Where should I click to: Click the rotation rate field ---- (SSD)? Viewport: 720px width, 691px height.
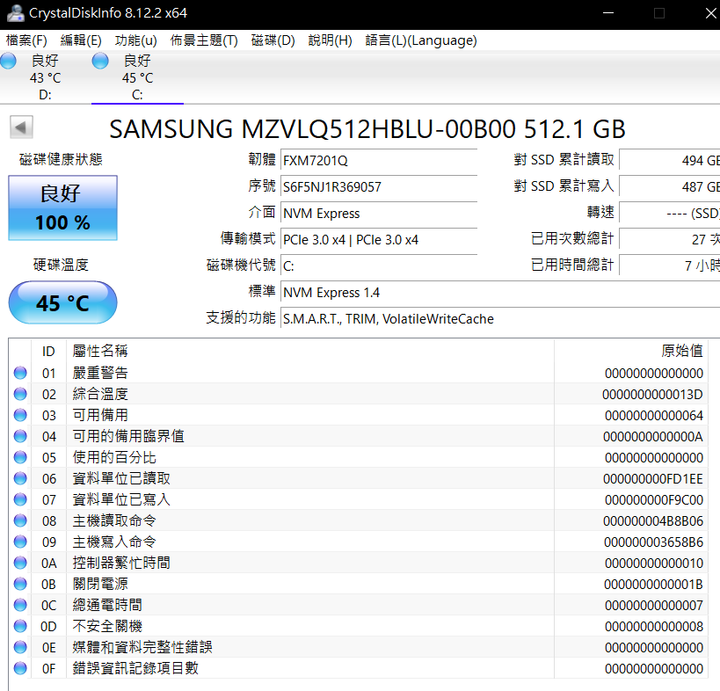pos(669,213)
